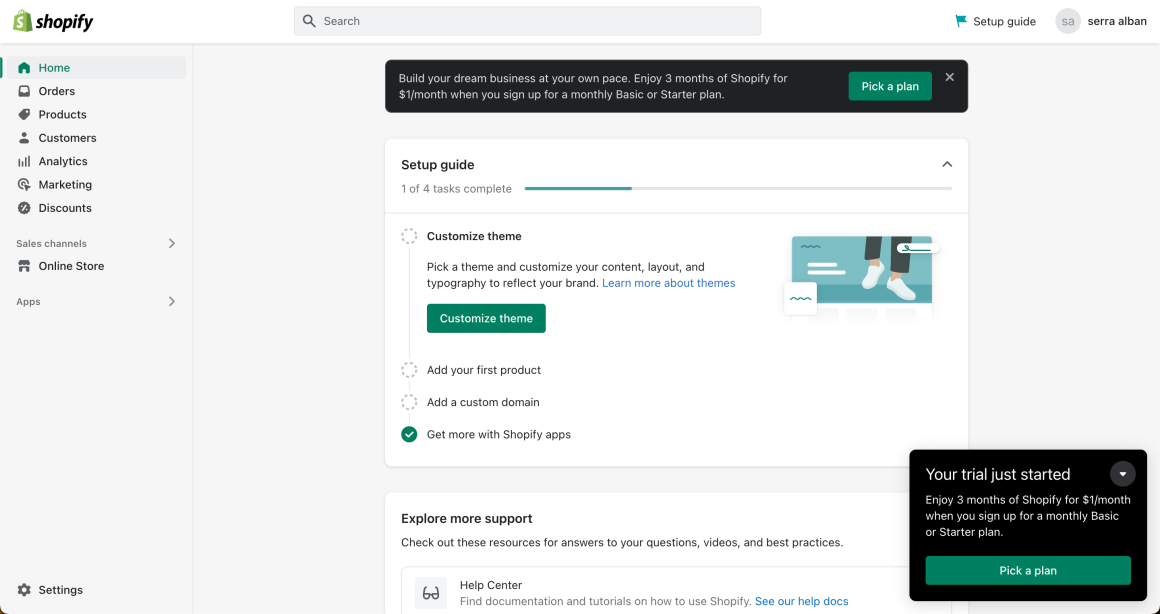Collapse the trial notification popup

click(1122, 473)
